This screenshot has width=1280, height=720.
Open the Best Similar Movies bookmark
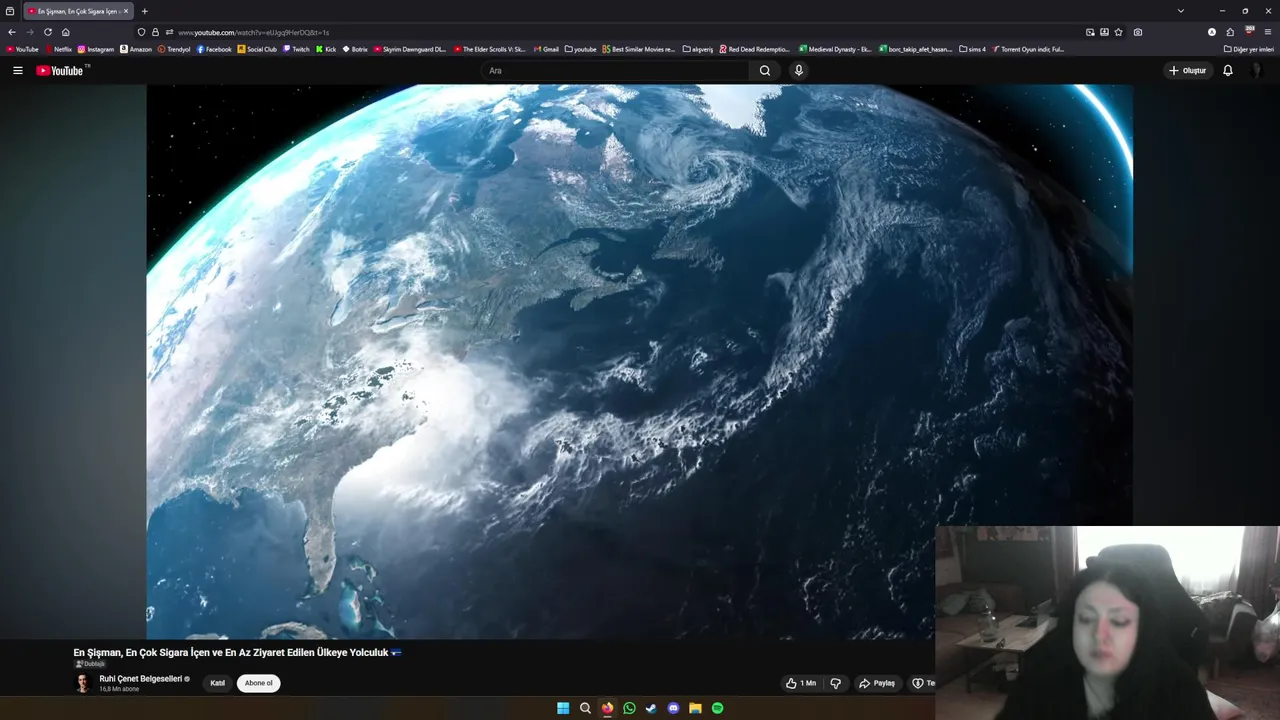pos(639,49)
